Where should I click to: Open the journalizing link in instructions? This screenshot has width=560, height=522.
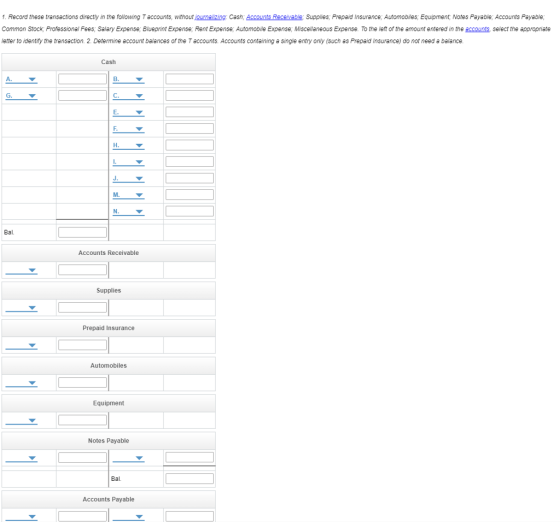pyautogui.click(x=210, y=17)
